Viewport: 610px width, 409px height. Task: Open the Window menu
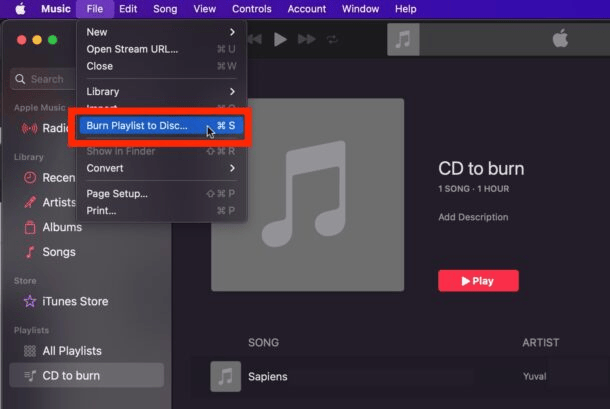360,9
